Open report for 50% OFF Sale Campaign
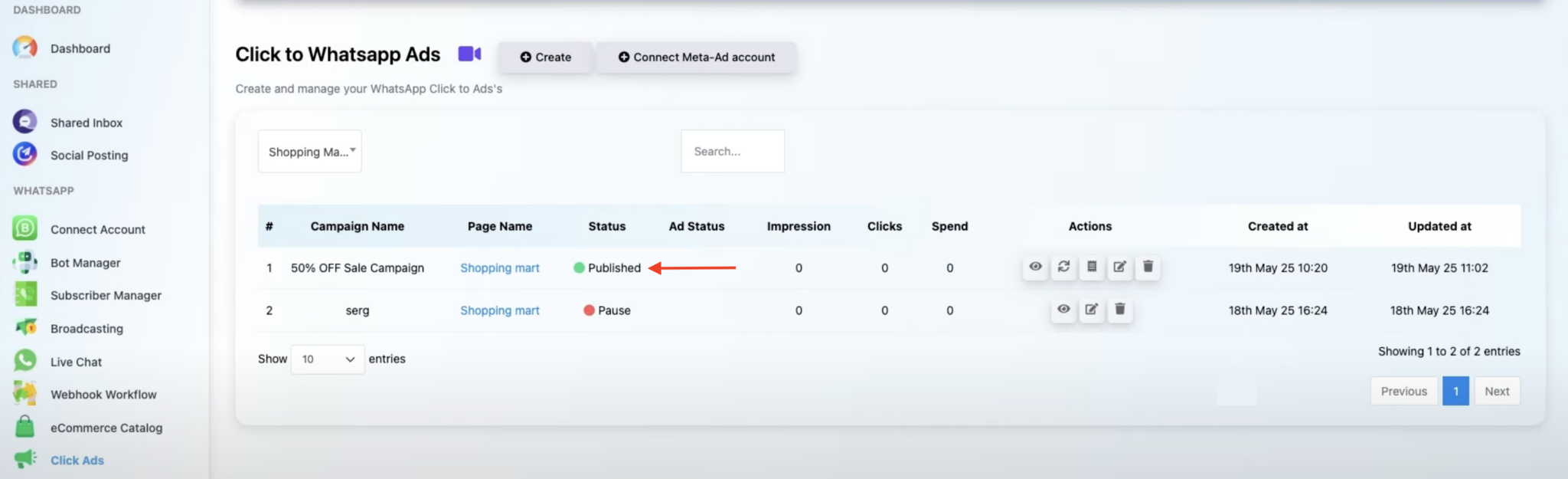Viewport: 1568px width, 479px height. tap(1092, 267)
